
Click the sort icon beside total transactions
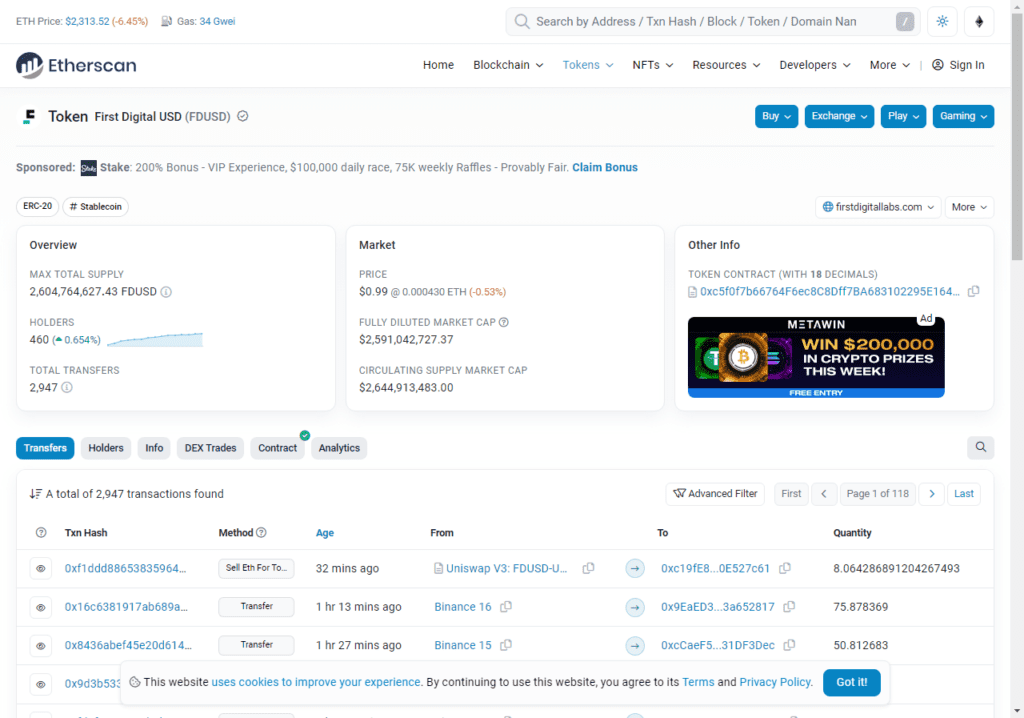35,494
